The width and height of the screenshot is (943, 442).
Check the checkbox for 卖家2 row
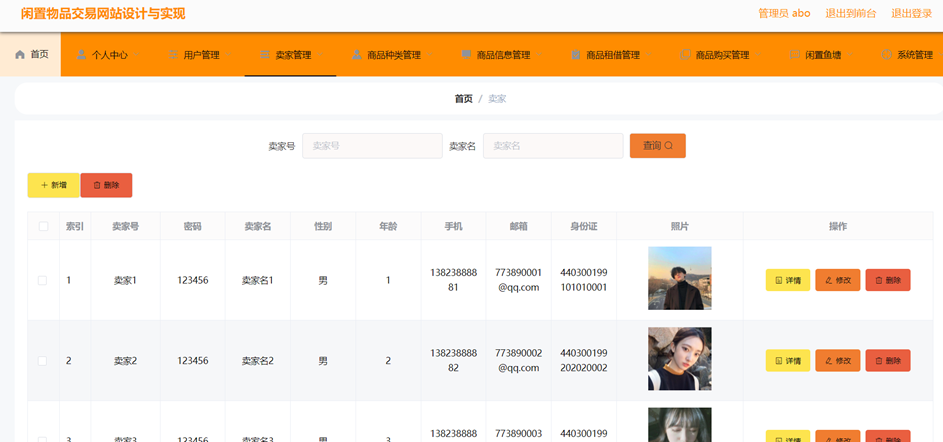coord(43,361)
